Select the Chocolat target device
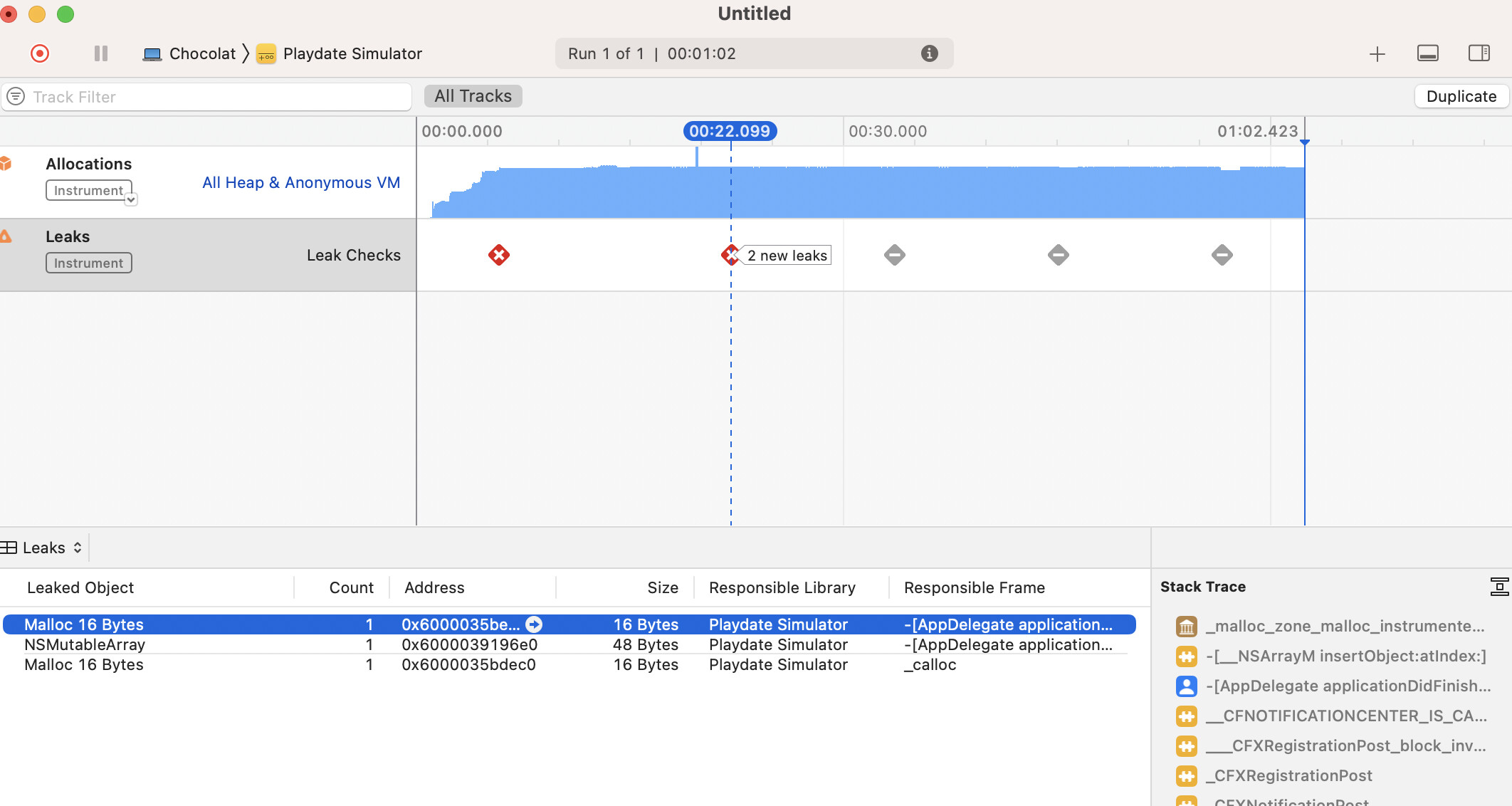This screenshot has height=806, width=1512. [189, 53]
